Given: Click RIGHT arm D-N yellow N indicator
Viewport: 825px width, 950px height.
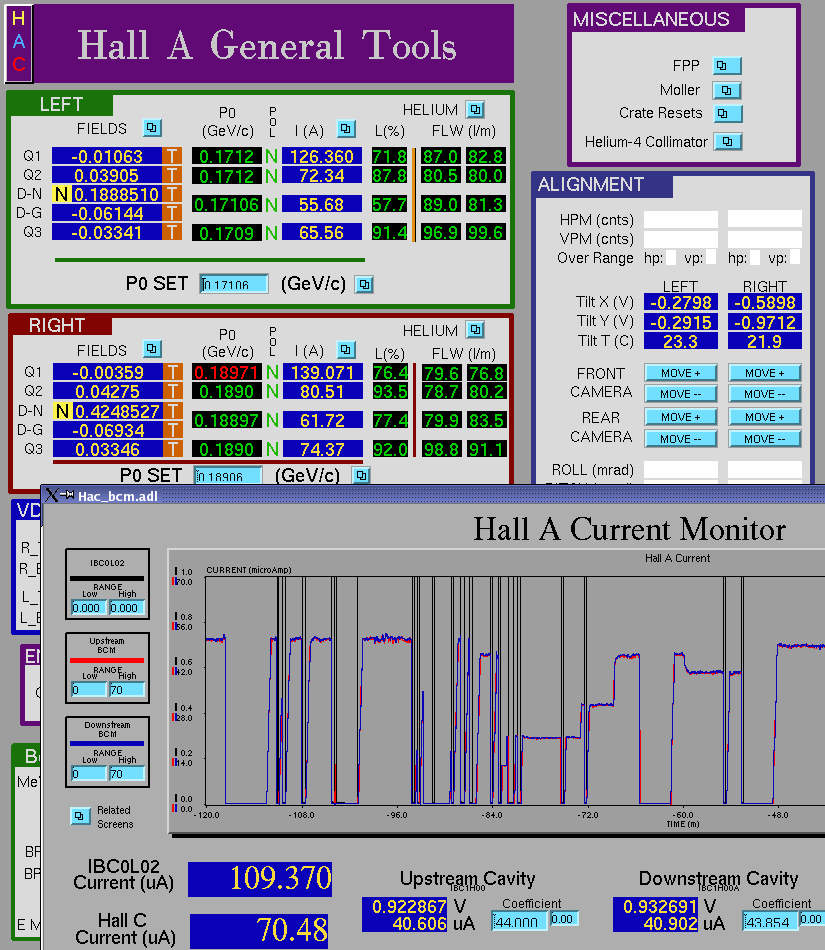Looking at the screenshot, I should coord(62,411).
